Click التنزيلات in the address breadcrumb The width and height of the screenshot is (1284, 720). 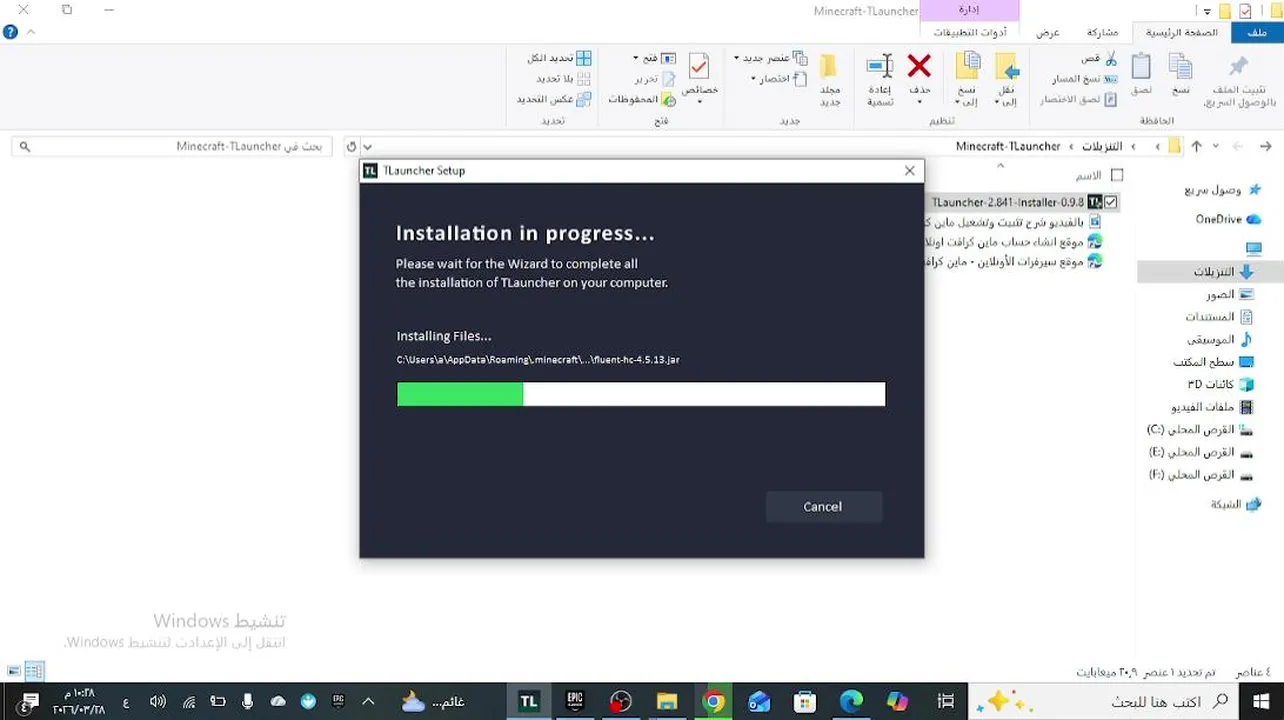click(1102, 146)
